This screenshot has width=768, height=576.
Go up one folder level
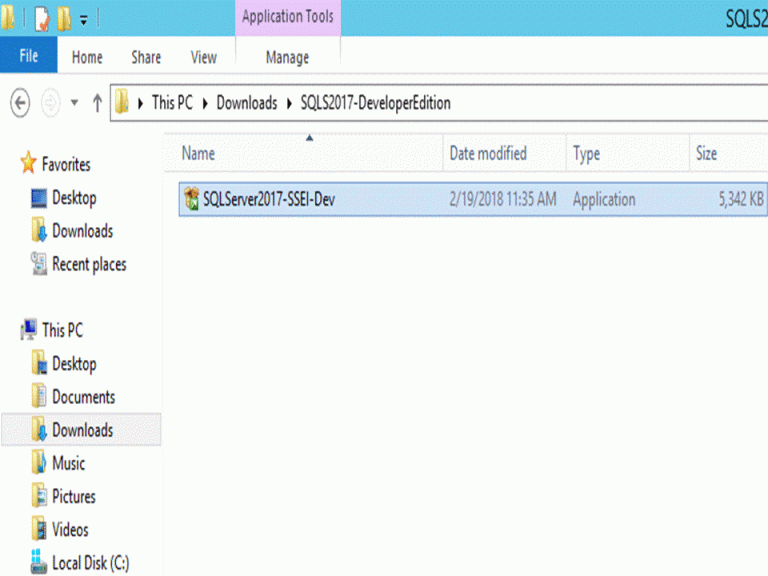point(97,103)
